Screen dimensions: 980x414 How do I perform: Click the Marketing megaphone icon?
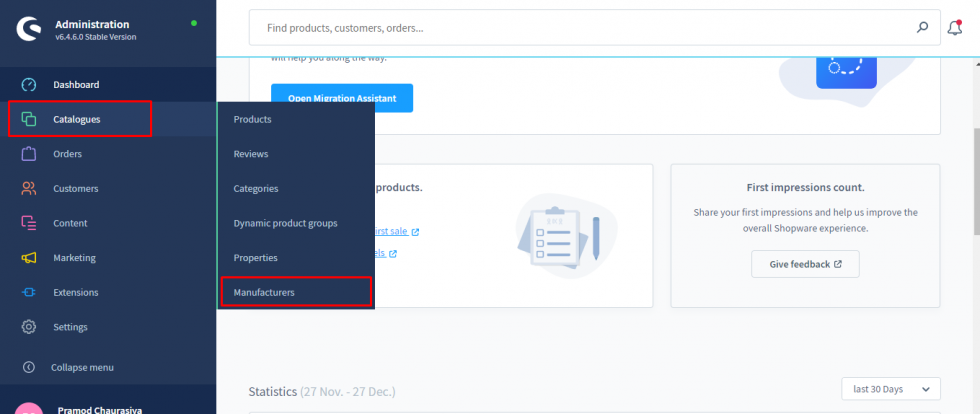pos(29,258)
